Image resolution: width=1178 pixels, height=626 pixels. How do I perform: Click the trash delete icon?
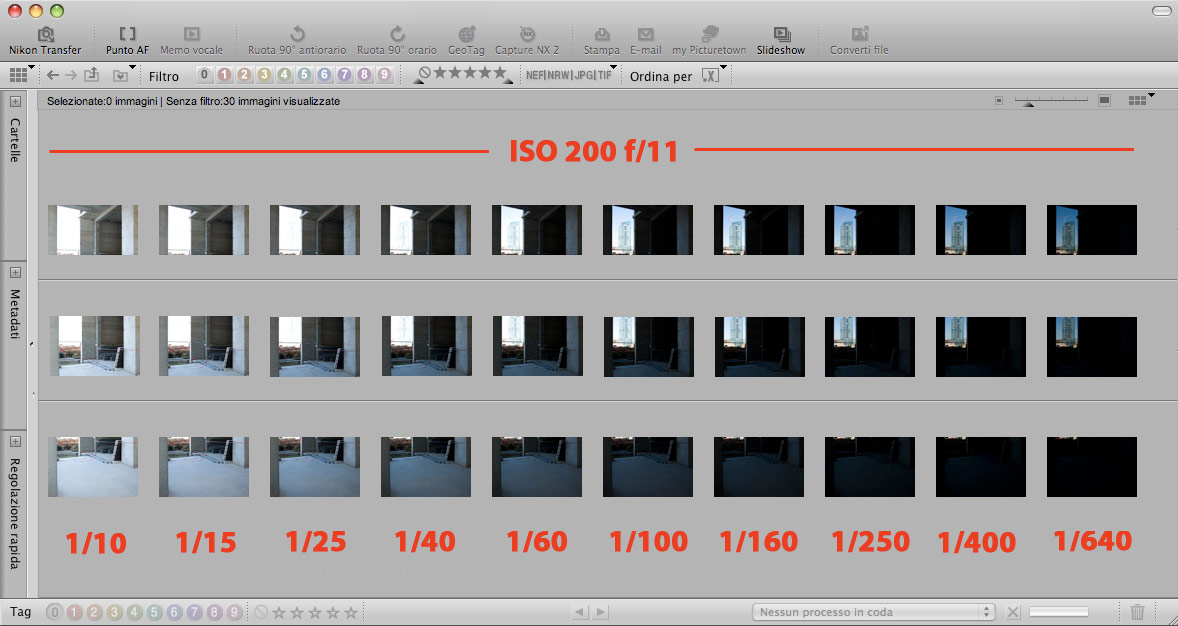click(1137, 612)
